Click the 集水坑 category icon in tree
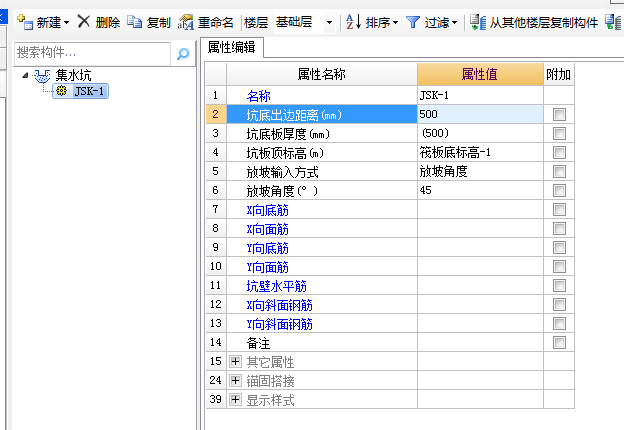 pos(42,76)
